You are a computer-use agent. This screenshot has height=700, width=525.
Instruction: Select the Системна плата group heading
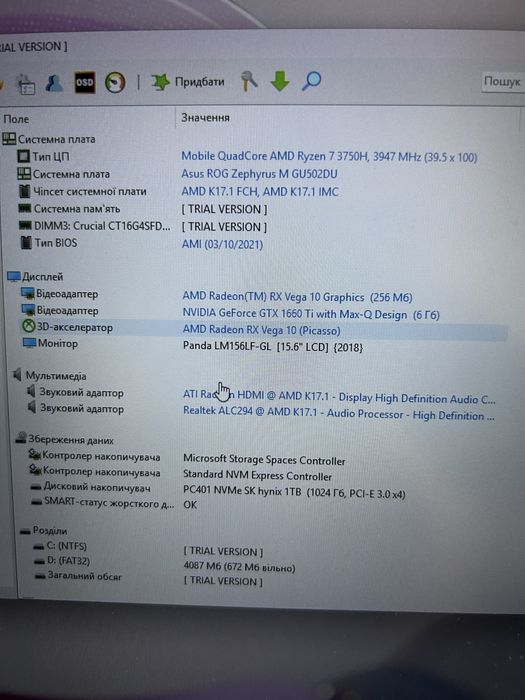tap(49, 139)
